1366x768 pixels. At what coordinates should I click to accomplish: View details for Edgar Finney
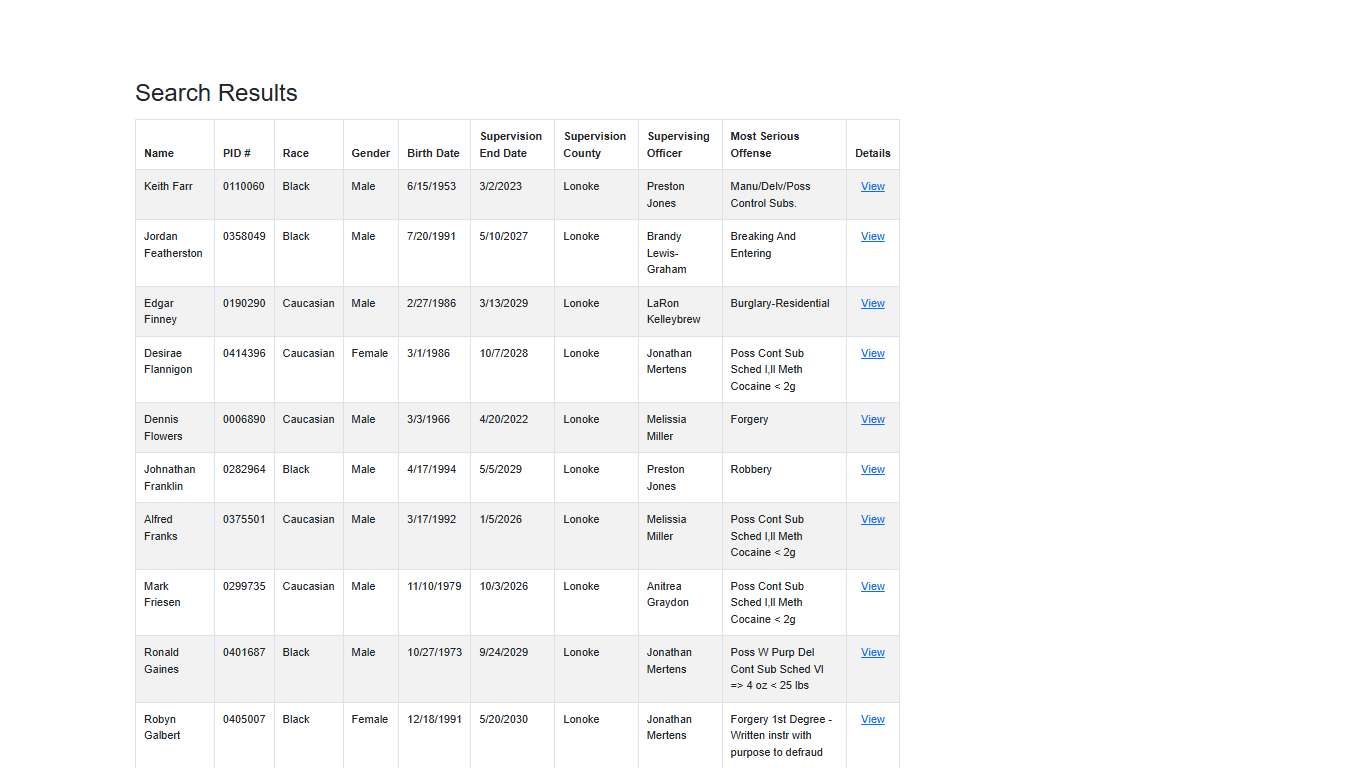point(872,304)
